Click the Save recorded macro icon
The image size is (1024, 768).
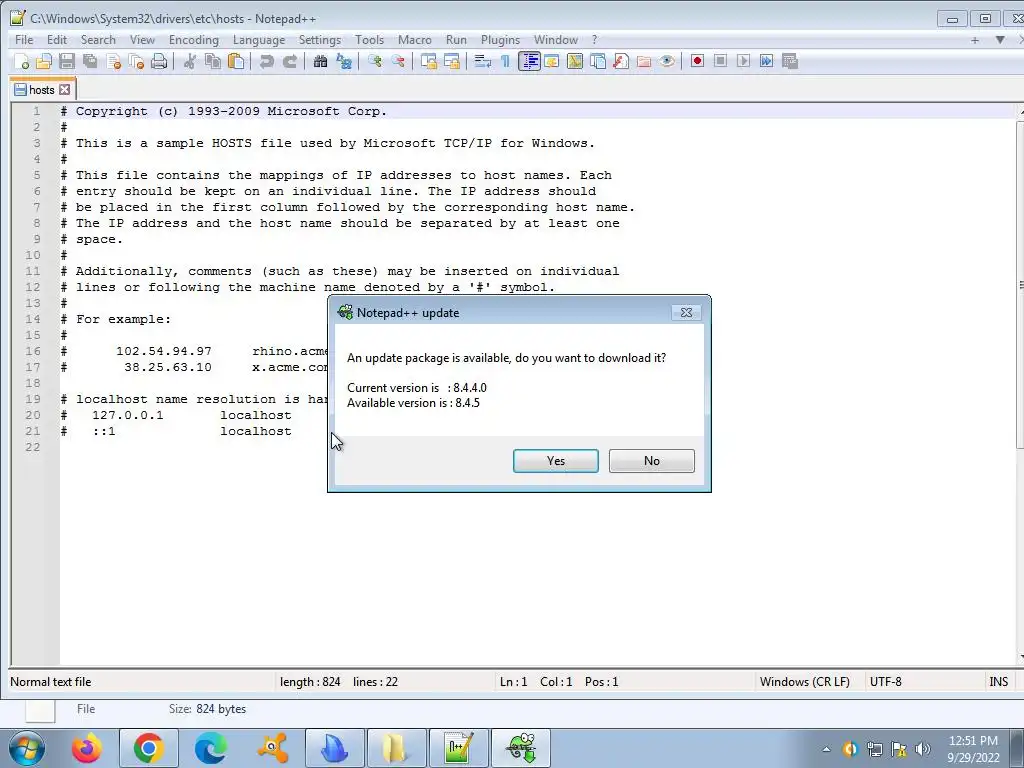coord(790,61)
